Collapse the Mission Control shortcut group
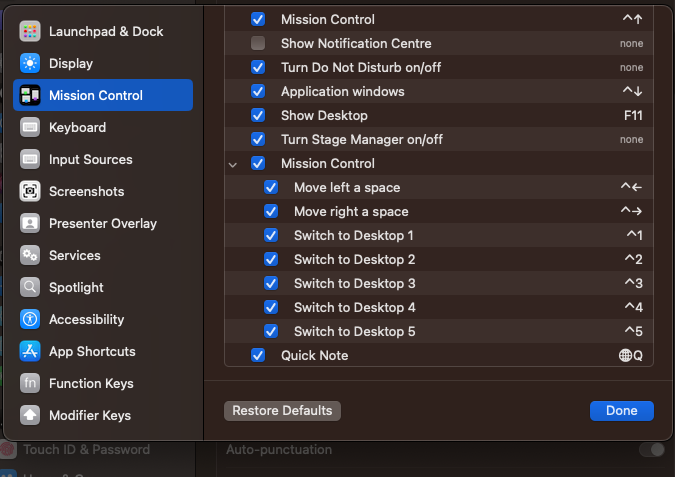 tap(233, 164)
